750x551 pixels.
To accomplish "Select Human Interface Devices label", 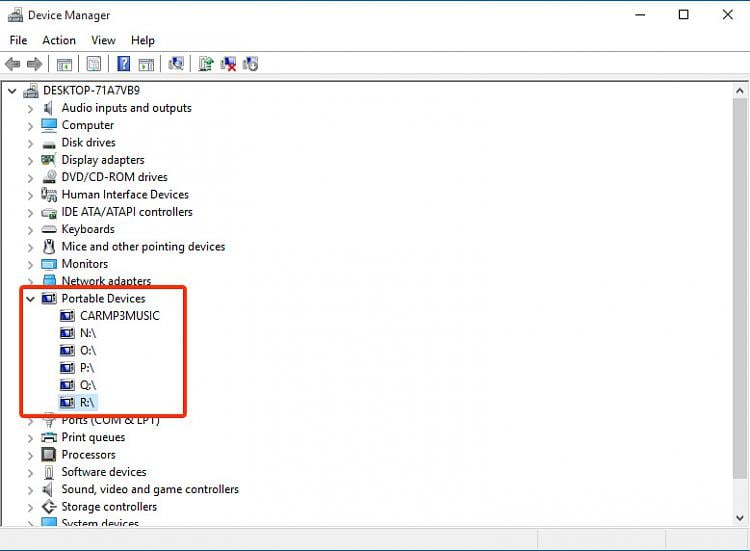I will pos(125,195).
